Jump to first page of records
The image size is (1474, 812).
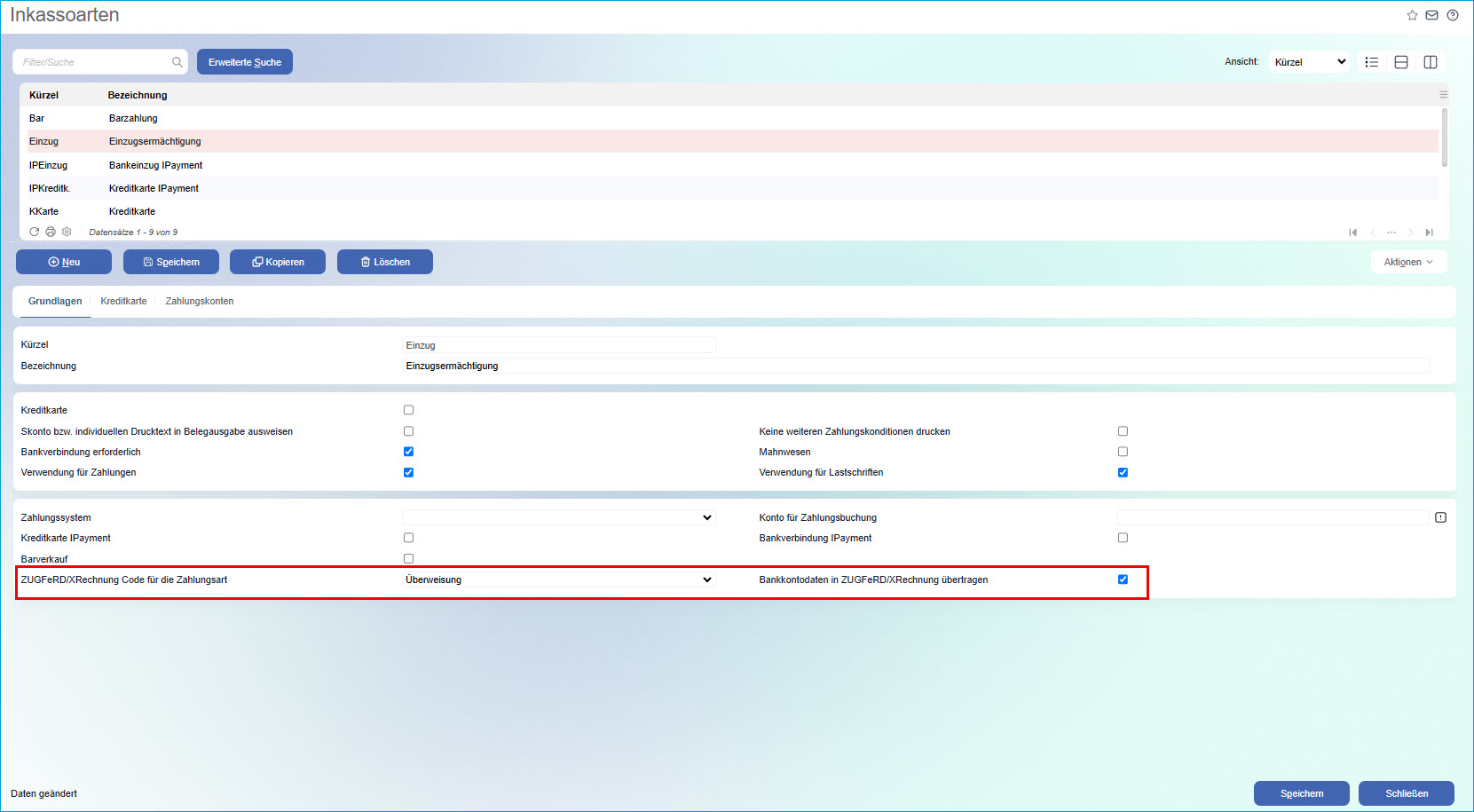pyautogui.click(x=1352, y=233)
